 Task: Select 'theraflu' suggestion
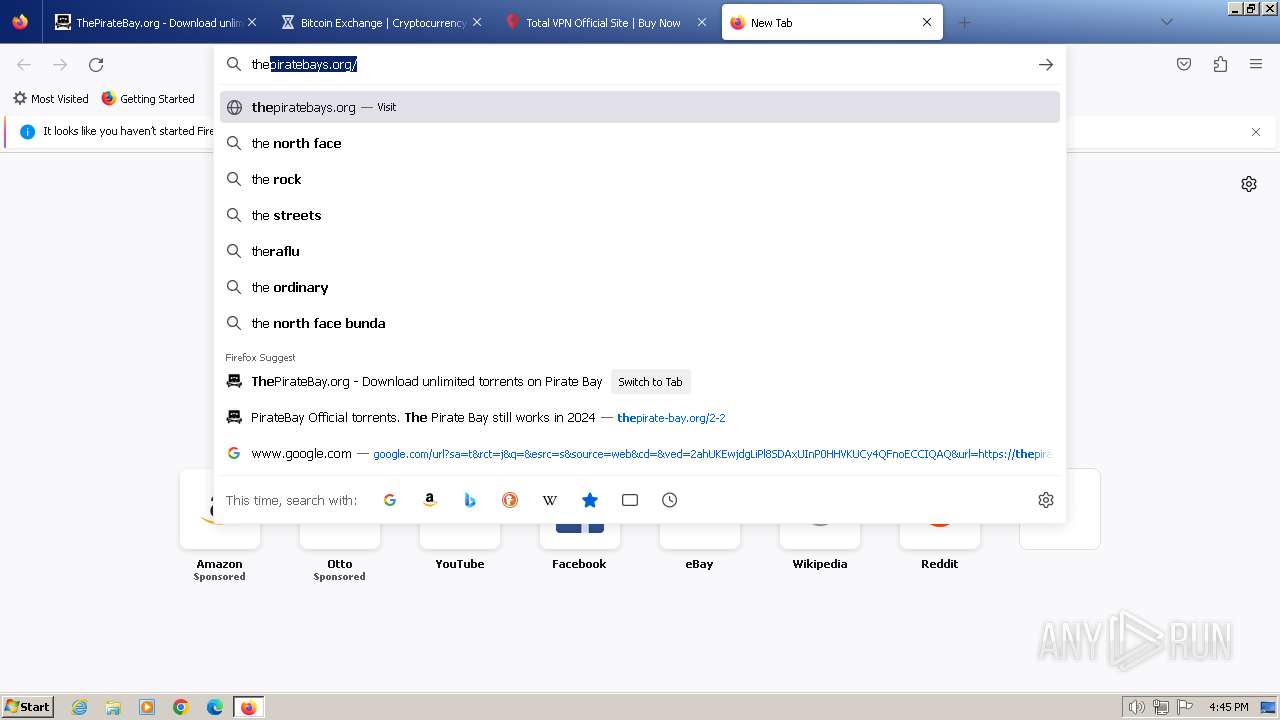pyautogui.click(x=640, y=251)
